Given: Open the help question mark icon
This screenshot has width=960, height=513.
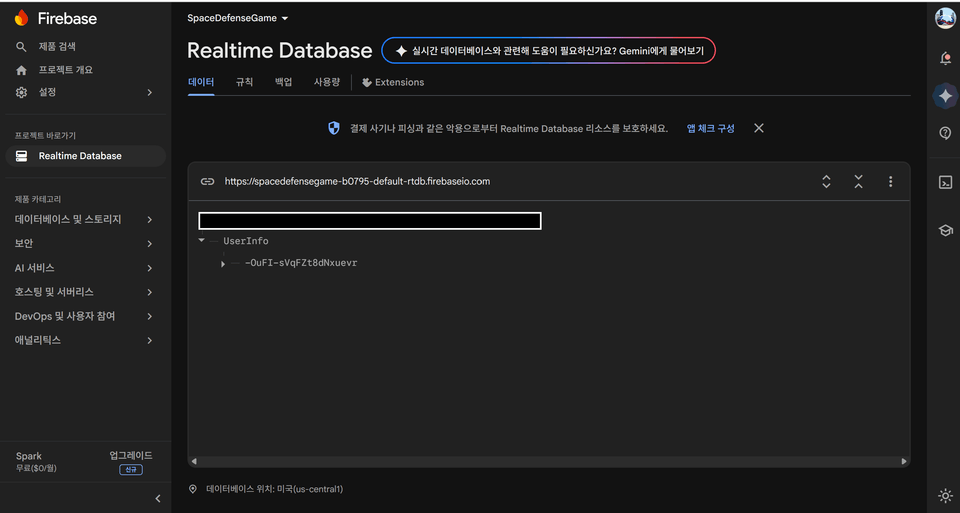Looking at the screenshot, I should pos(945,133).
